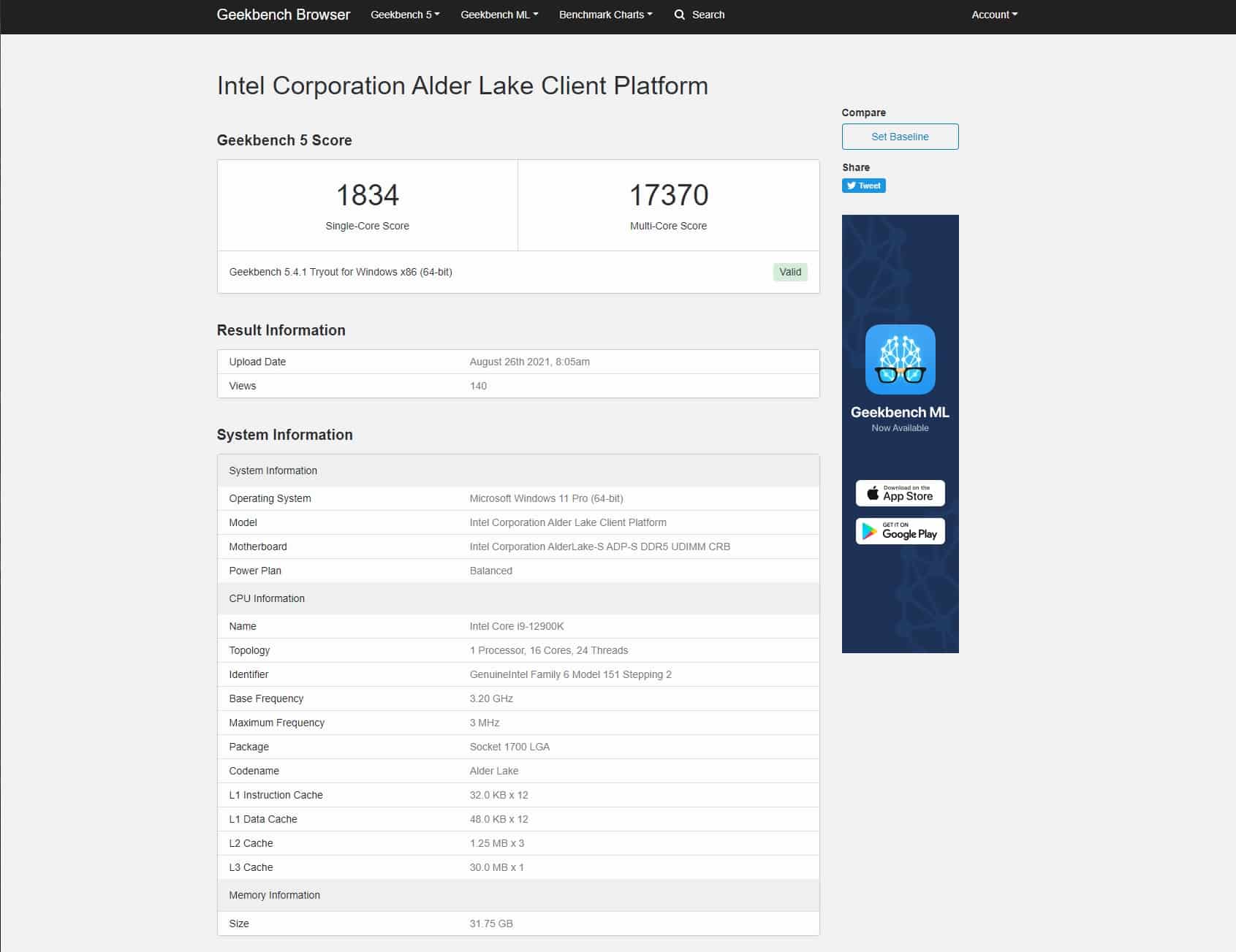
Task: Click the Geekbench Browser logo link
Action: 283,15
